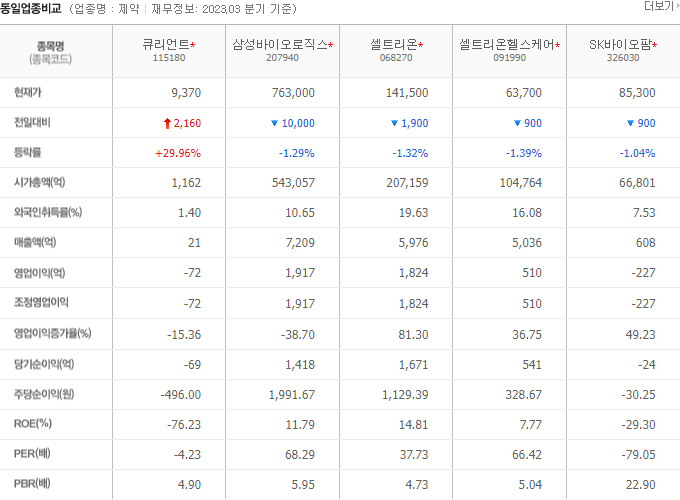Select the PER(배) row label
Screen dimensions: 680x500
coord(32,454)
